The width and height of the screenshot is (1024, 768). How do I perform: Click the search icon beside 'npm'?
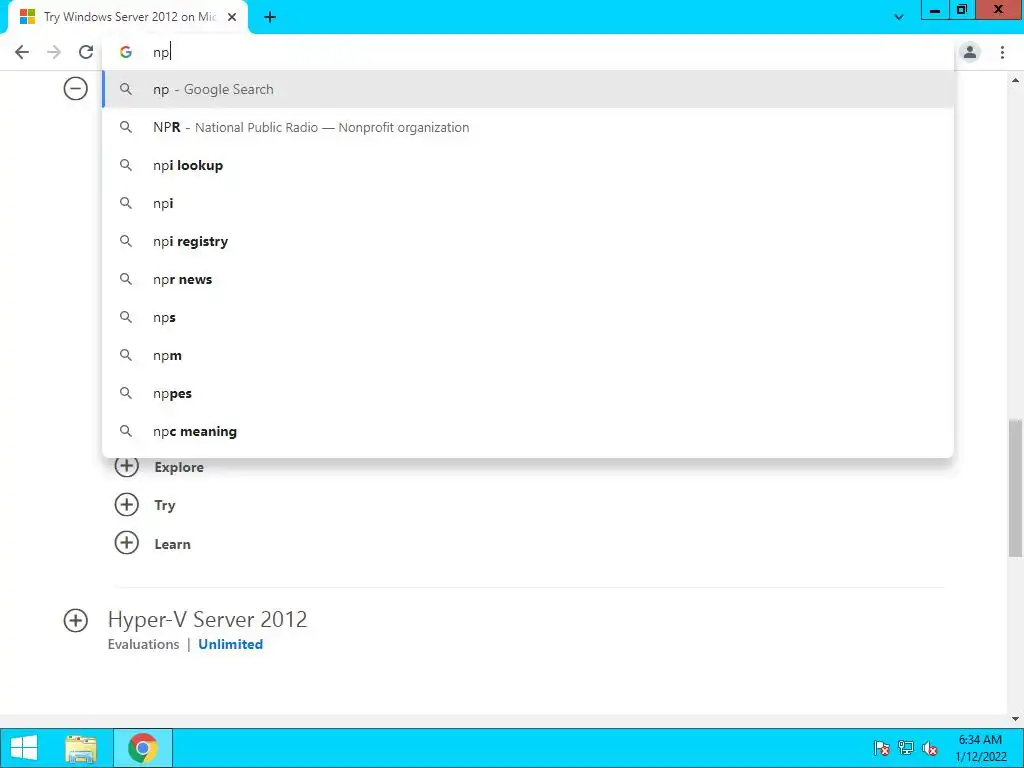point(125,355)
